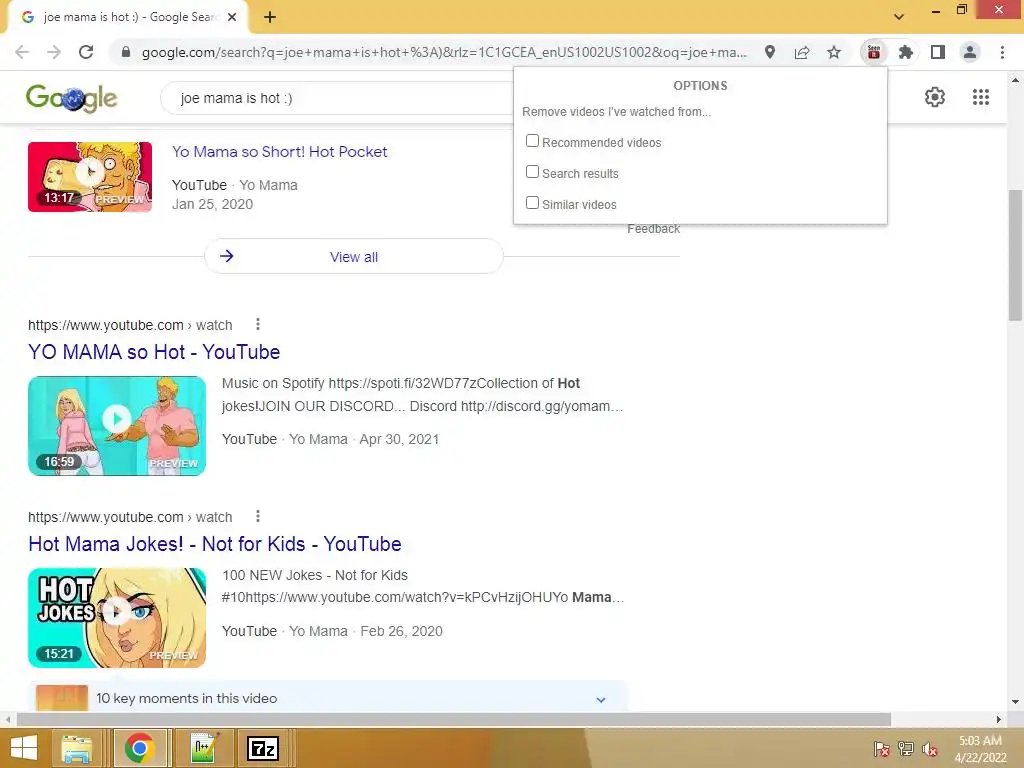Play the Hot Pocket video thumbnail

pos(90,177)
